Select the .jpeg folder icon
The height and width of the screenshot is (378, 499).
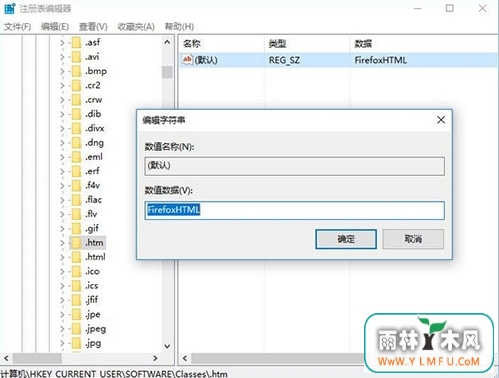click(76, 329)
